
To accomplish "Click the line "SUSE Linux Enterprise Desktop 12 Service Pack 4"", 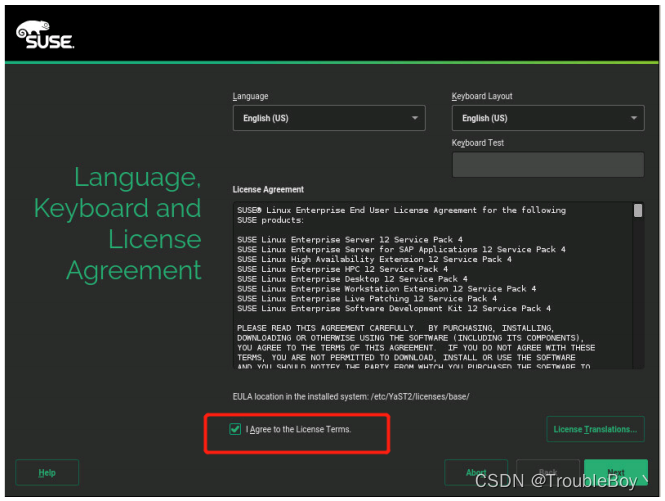I will (352, 279).
